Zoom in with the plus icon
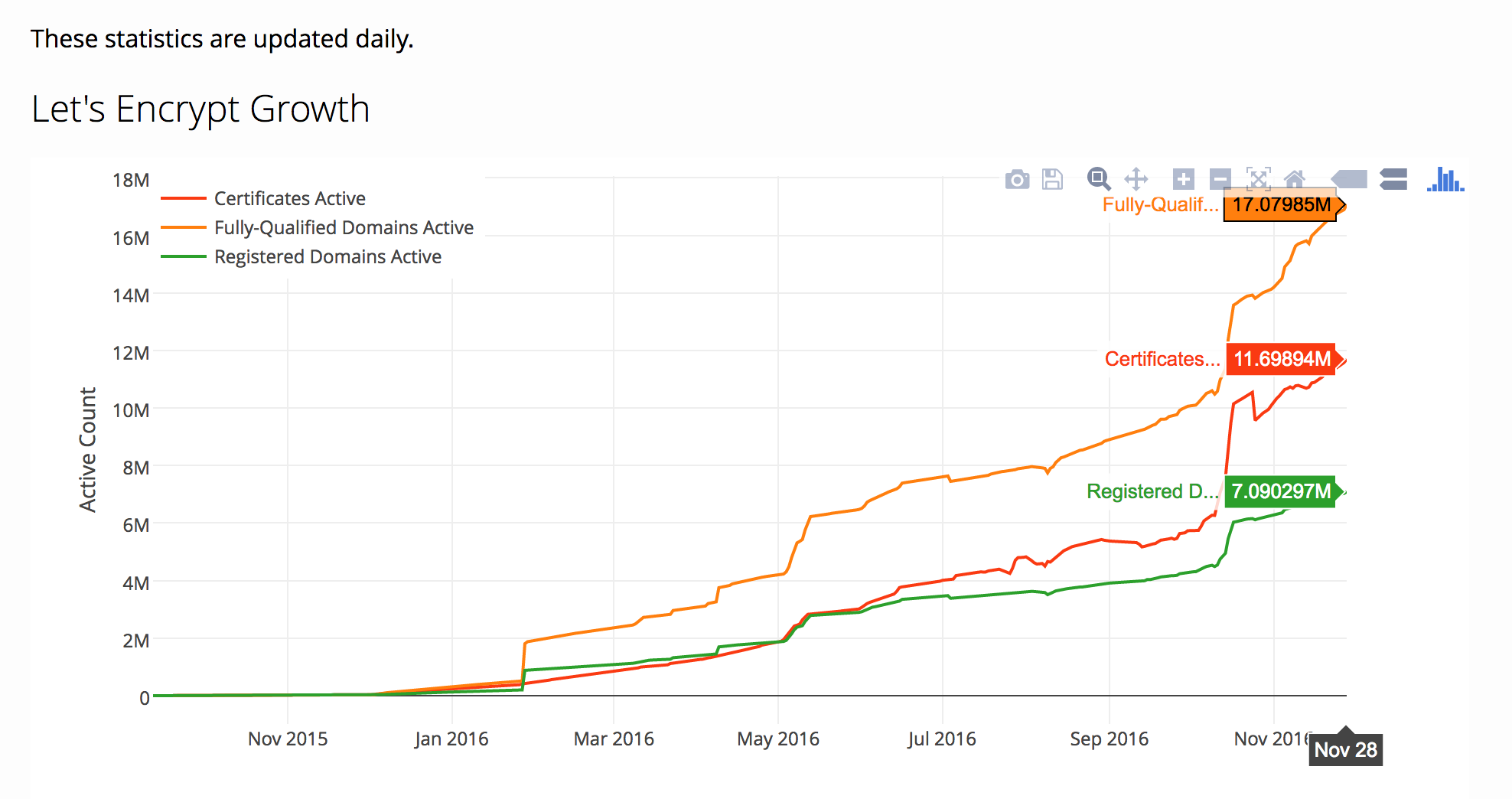Image resolution: width=1512 pixels, height=799 pixels. [x=1184, y=179]
